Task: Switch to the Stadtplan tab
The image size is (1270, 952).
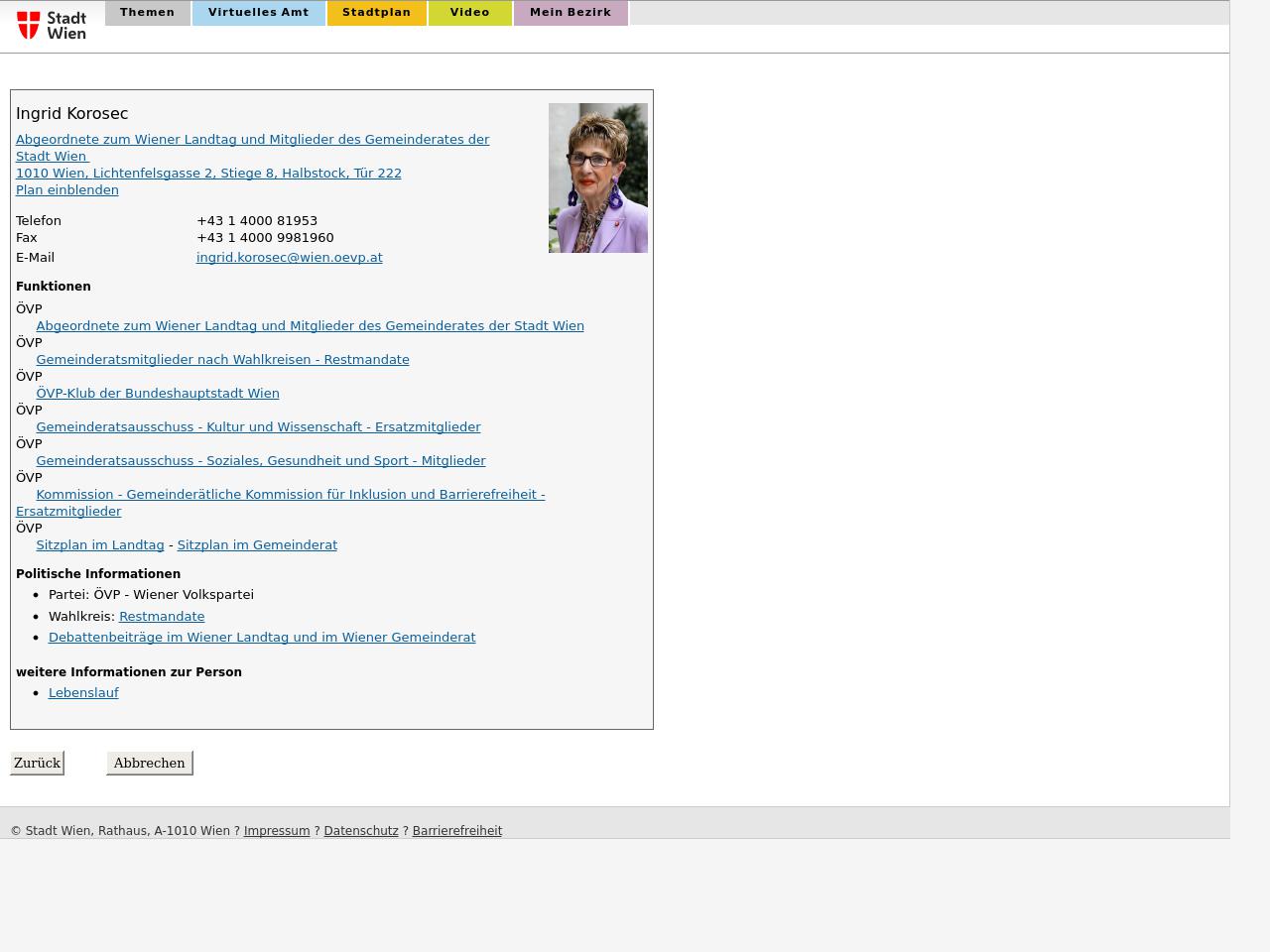Action: 376,13
